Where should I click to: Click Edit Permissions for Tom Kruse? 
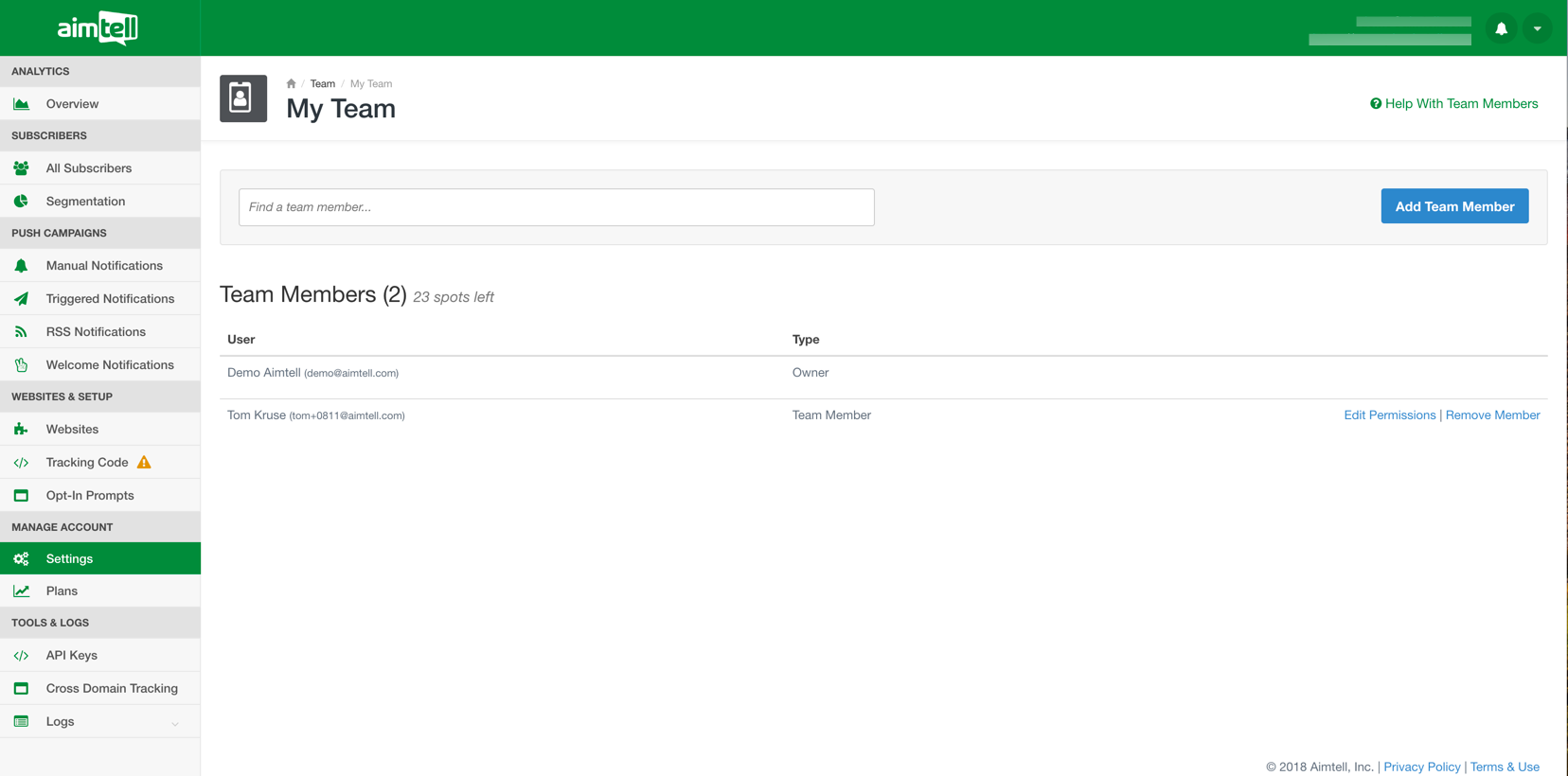(1389, 415)
